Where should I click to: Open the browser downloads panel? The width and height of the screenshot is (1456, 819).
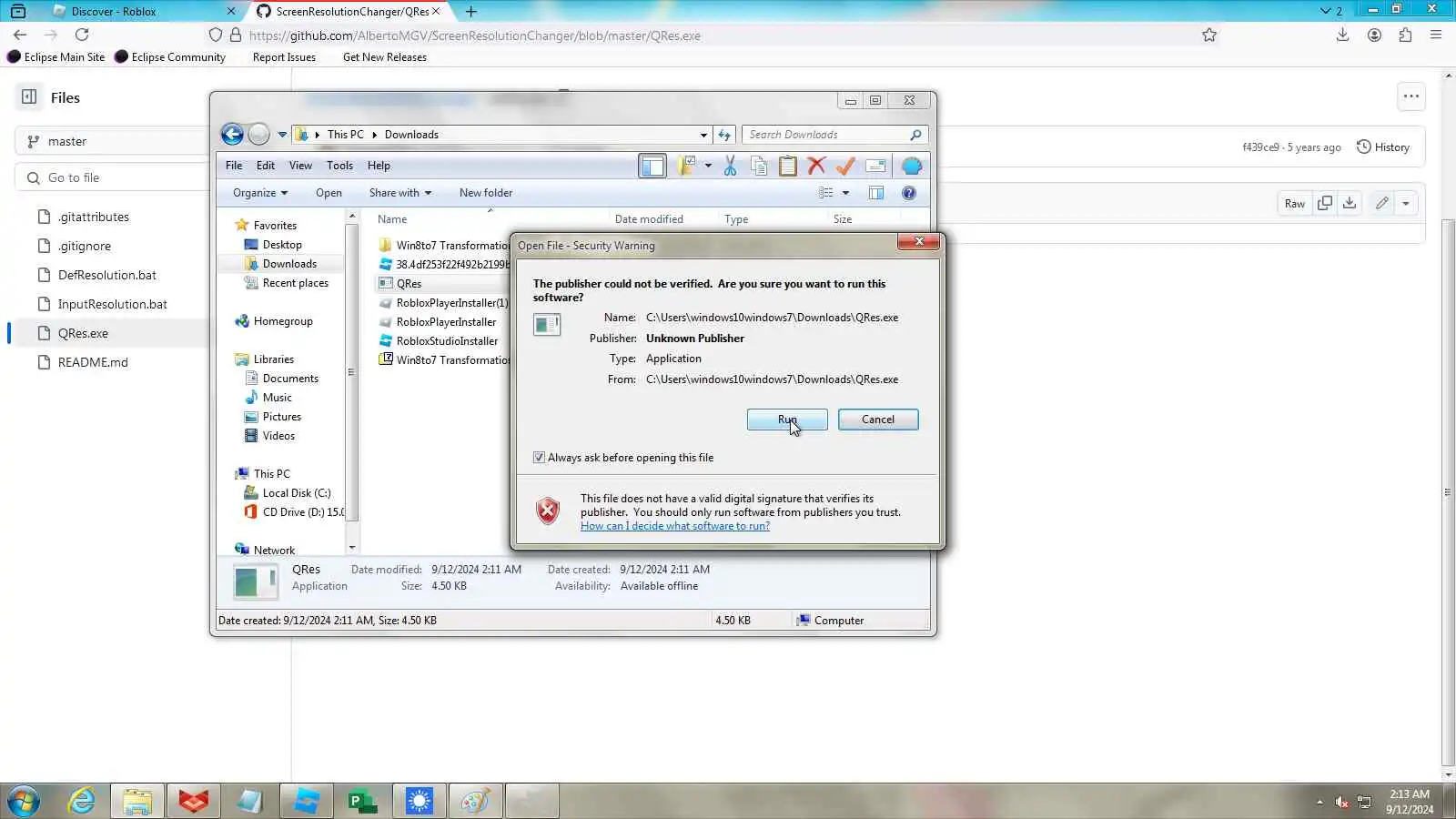coord(1342,35)
